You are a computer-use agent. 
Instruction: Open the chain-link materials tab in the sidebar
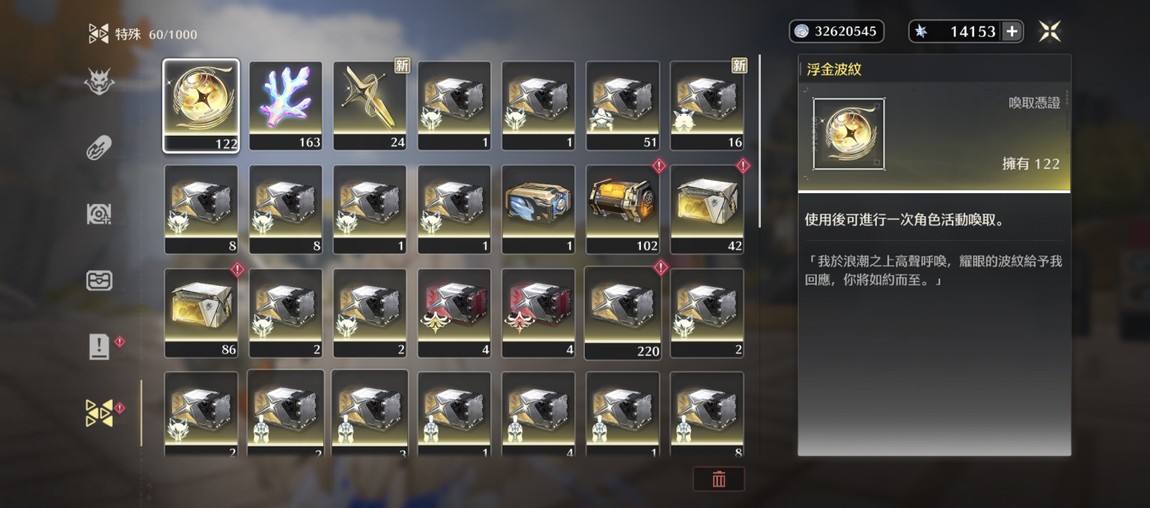click(x=99, y=147)
